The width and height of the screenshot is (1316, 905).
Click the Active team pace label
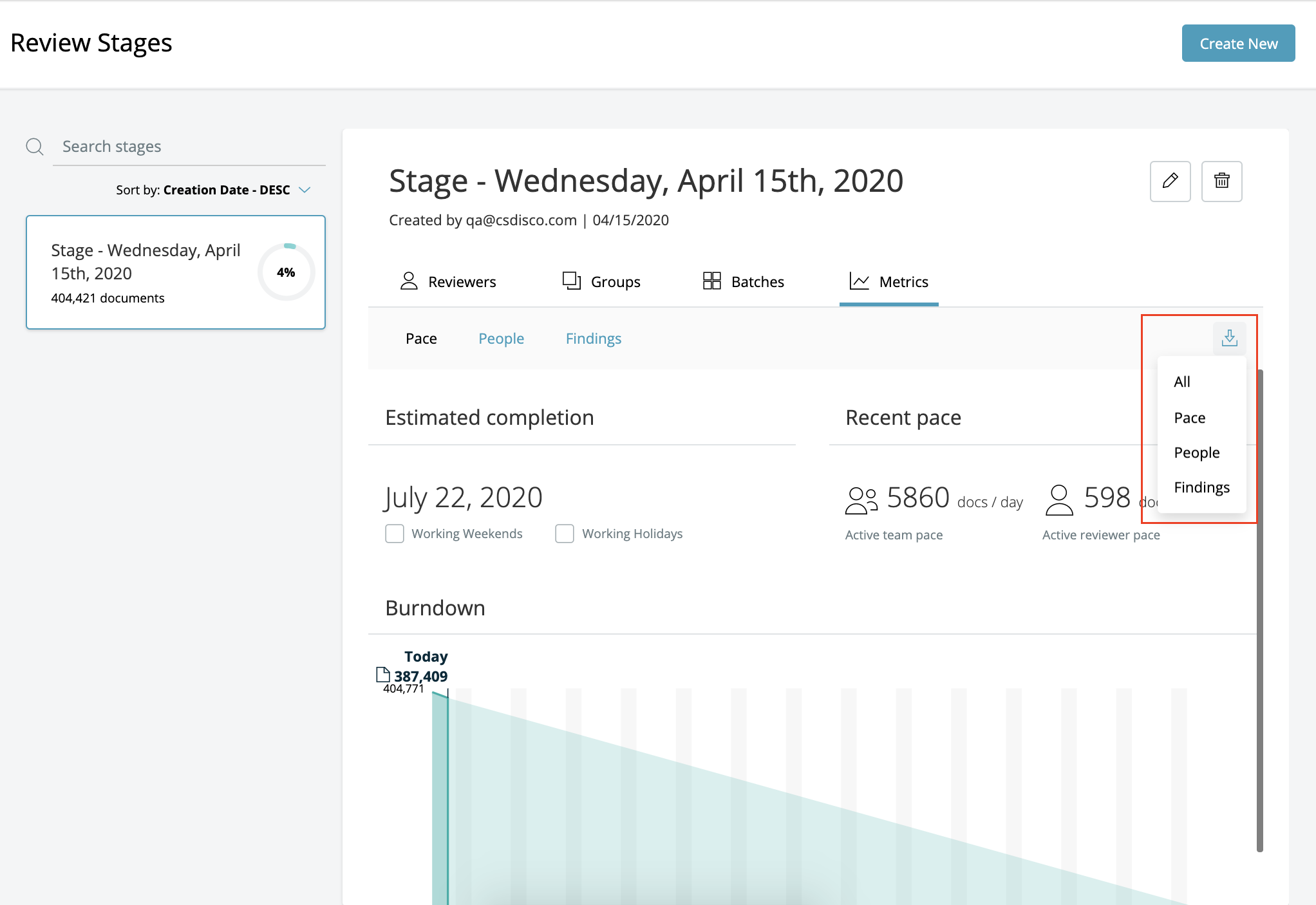tap(894, 535)
